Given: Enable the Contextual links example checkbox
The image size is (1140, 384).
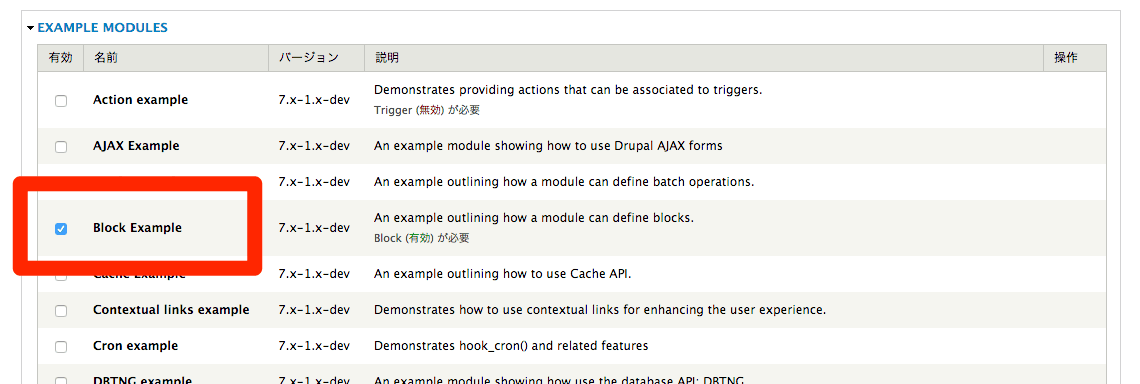Looking at the screenshot, I should point(61,311).
